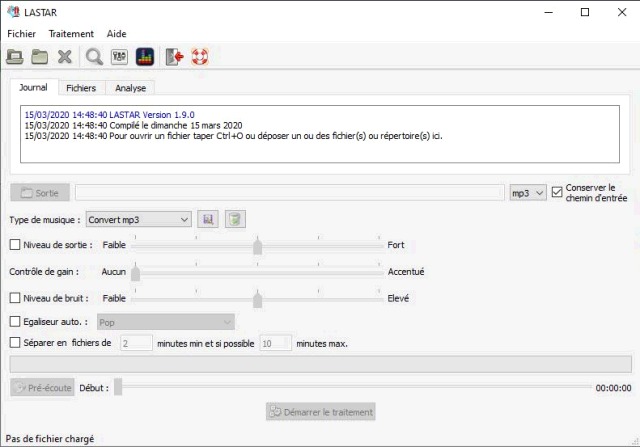640x447 pixels.
Task: Click the Niveau de bruit slider handle
Action: point(258,299)
